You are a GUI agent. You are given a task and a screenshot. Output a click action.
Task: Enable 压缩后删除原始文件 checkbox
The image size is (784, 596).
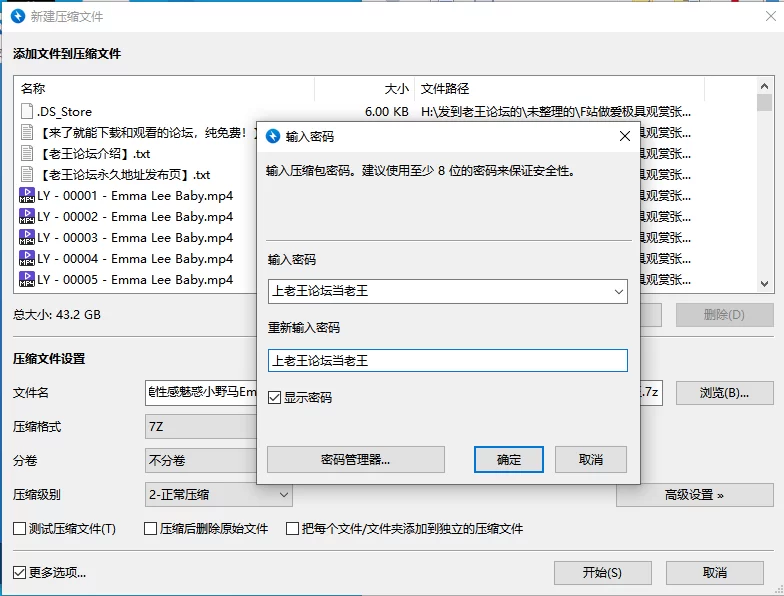[x=150, y=528]
